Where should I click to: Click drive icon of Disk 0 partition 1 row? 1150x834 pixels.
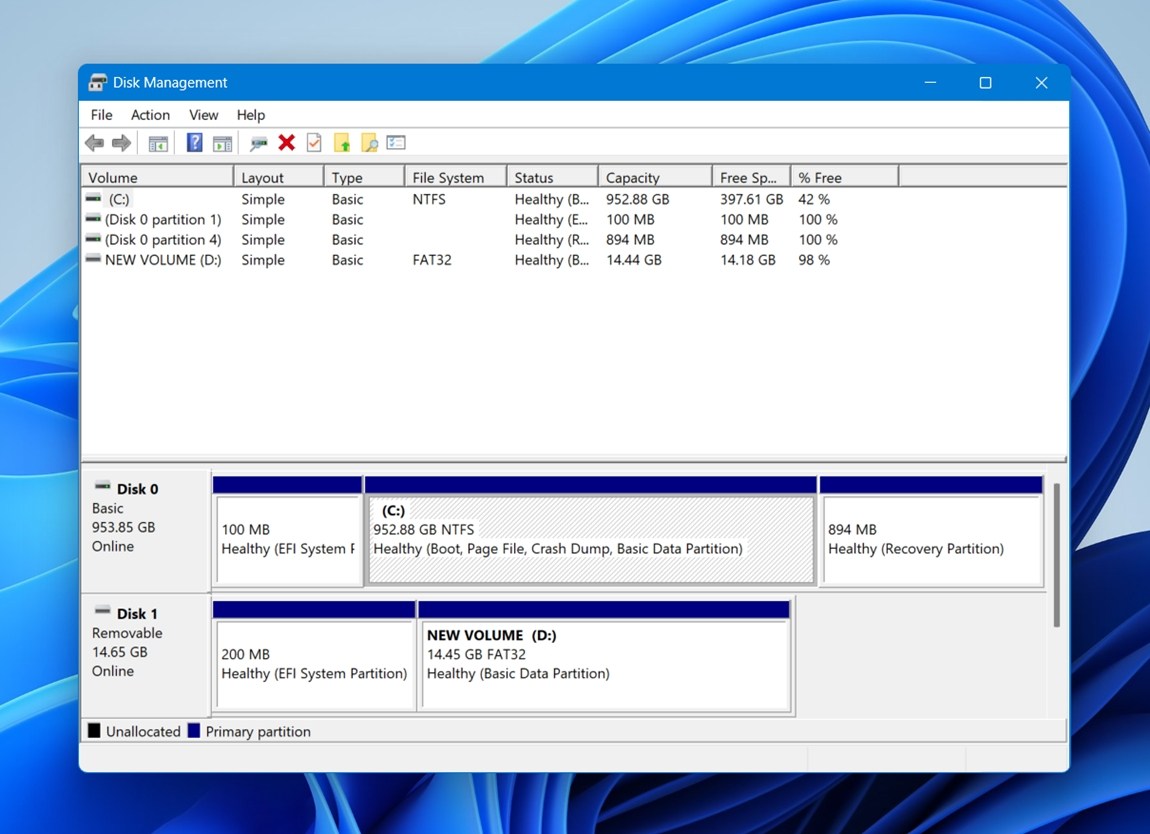pos(93,219)
